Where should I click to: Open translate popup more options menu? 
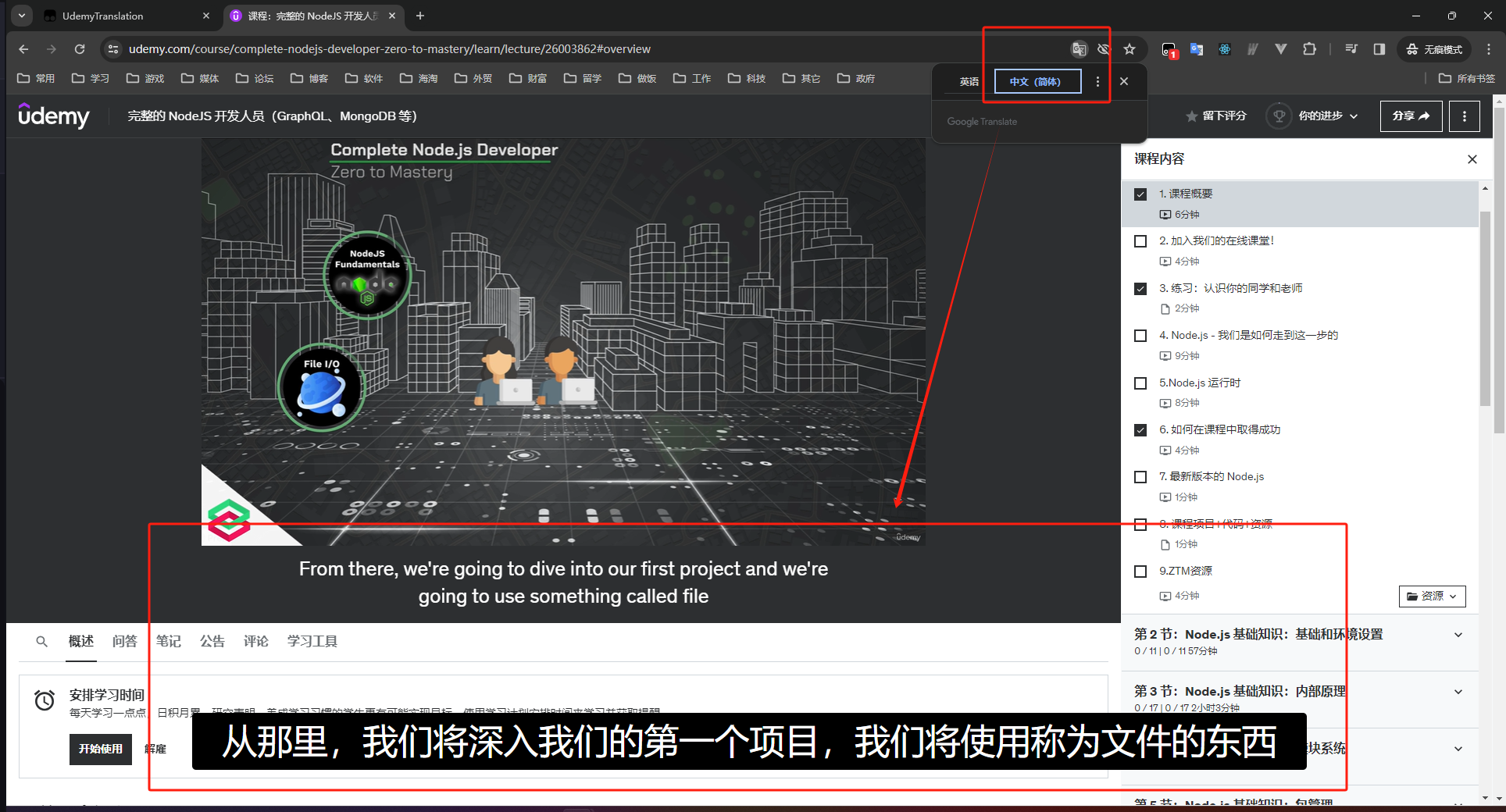[x=1097, y=81]
